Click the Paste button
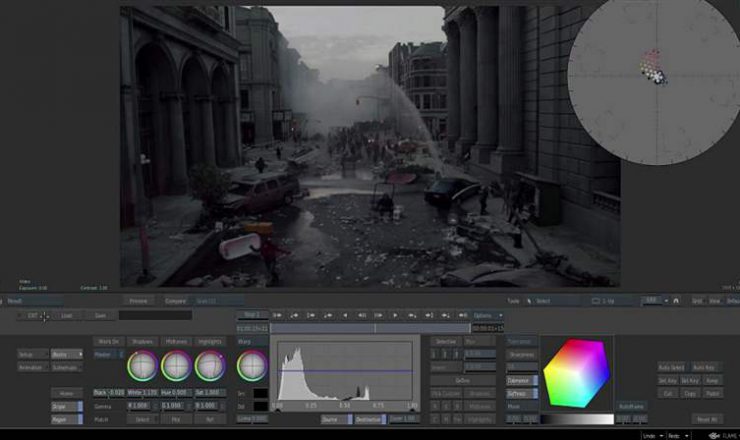This screenshot has width=740, height=440. click(x=712, y=393)
